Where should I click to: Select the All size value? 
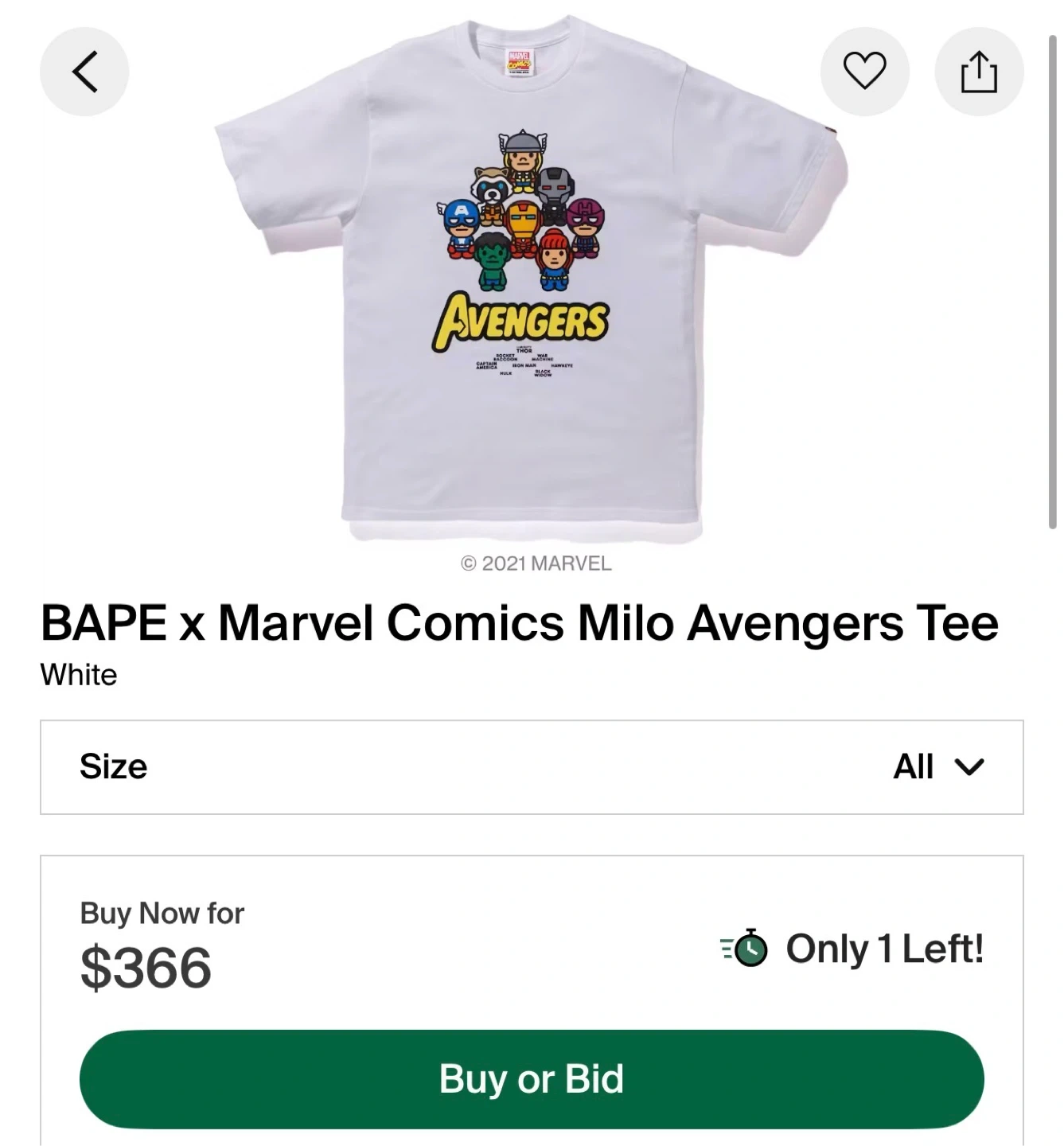tap(913, 767)
